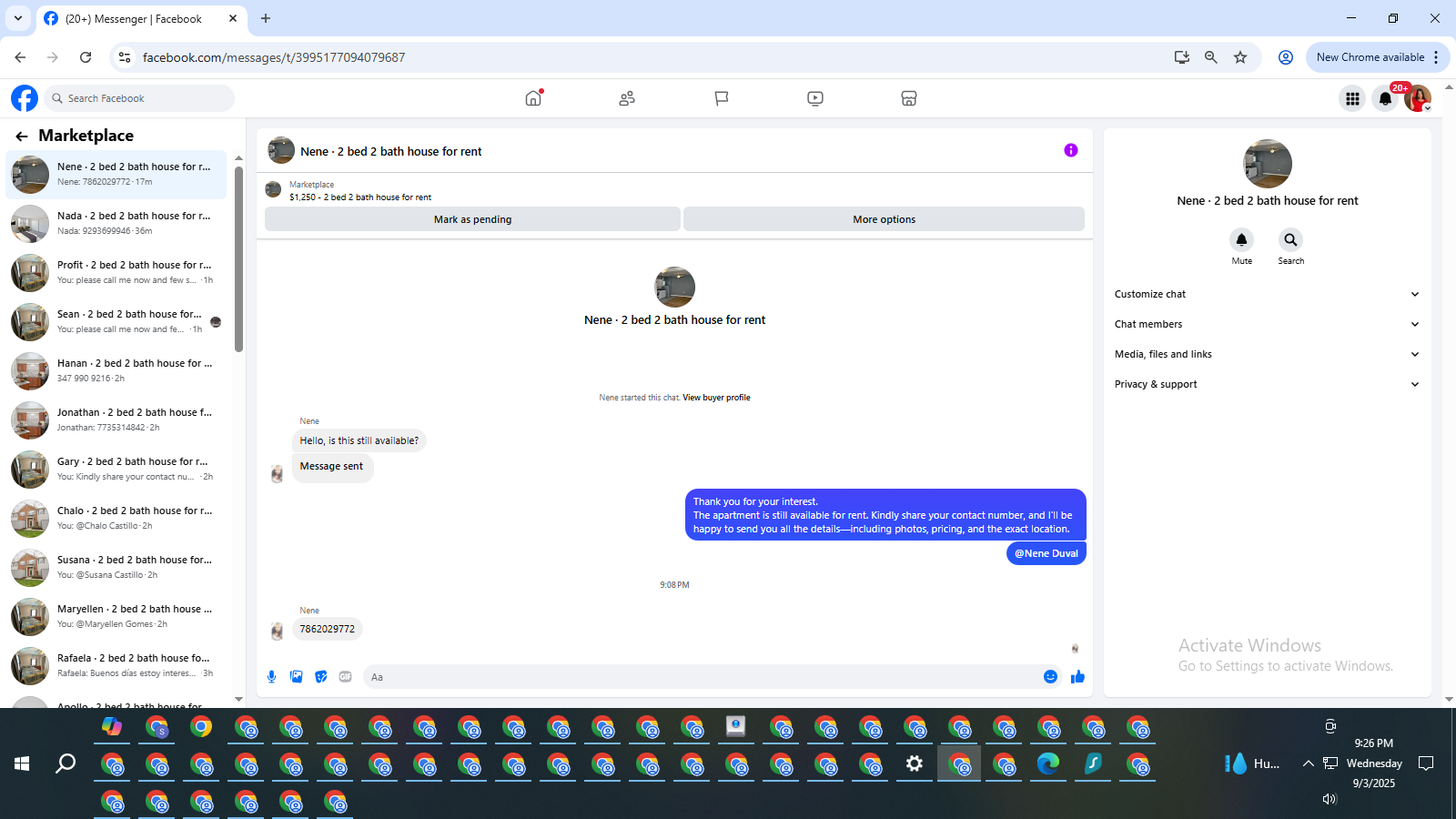Open the Windows Start menu

click(22, 763)
